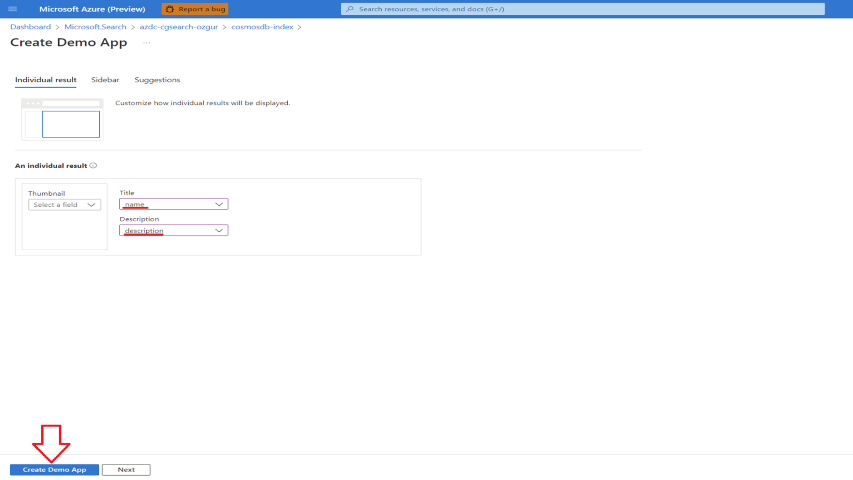Open the hamburger portal menu
Screen dimensions: 853x480
click(13, 9)
